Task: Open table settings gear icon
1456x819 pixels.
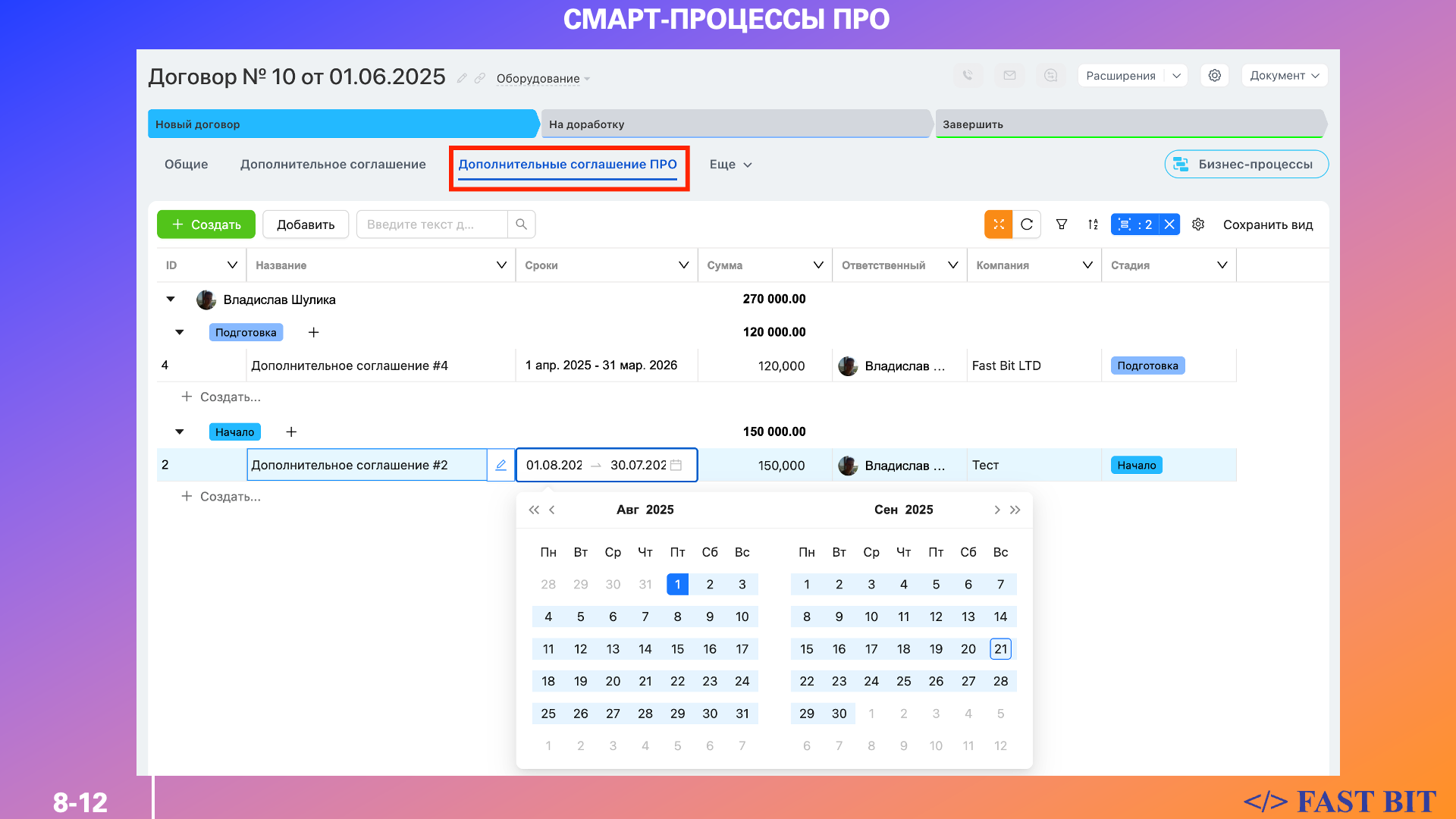Action: 1198,224
